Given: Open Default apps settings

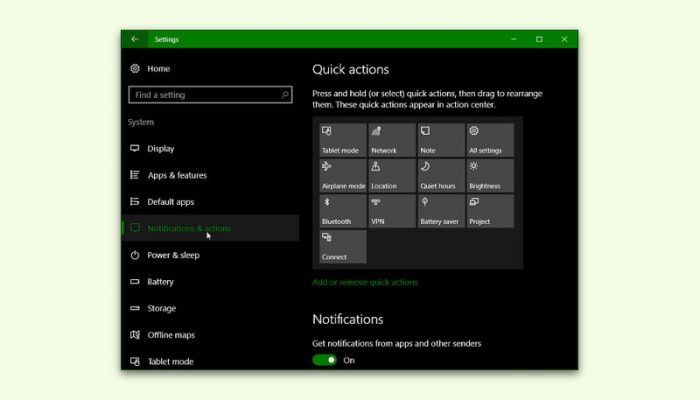Looking at the screenshot, I should (x=210, y=201).
